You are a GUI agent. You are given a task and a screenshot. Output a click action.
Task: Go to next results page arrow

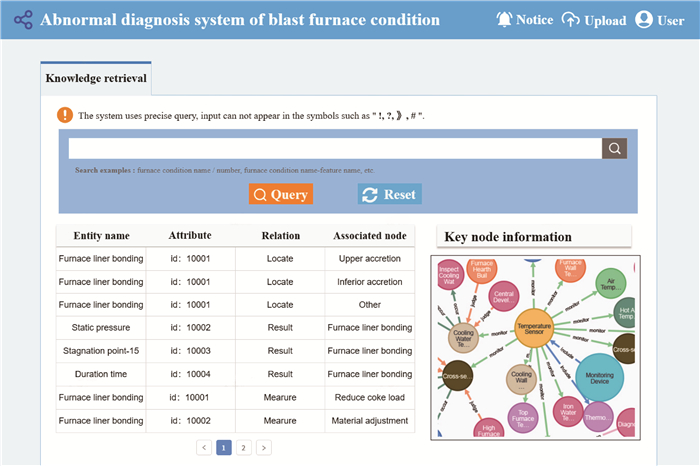(x=264, y=448)
